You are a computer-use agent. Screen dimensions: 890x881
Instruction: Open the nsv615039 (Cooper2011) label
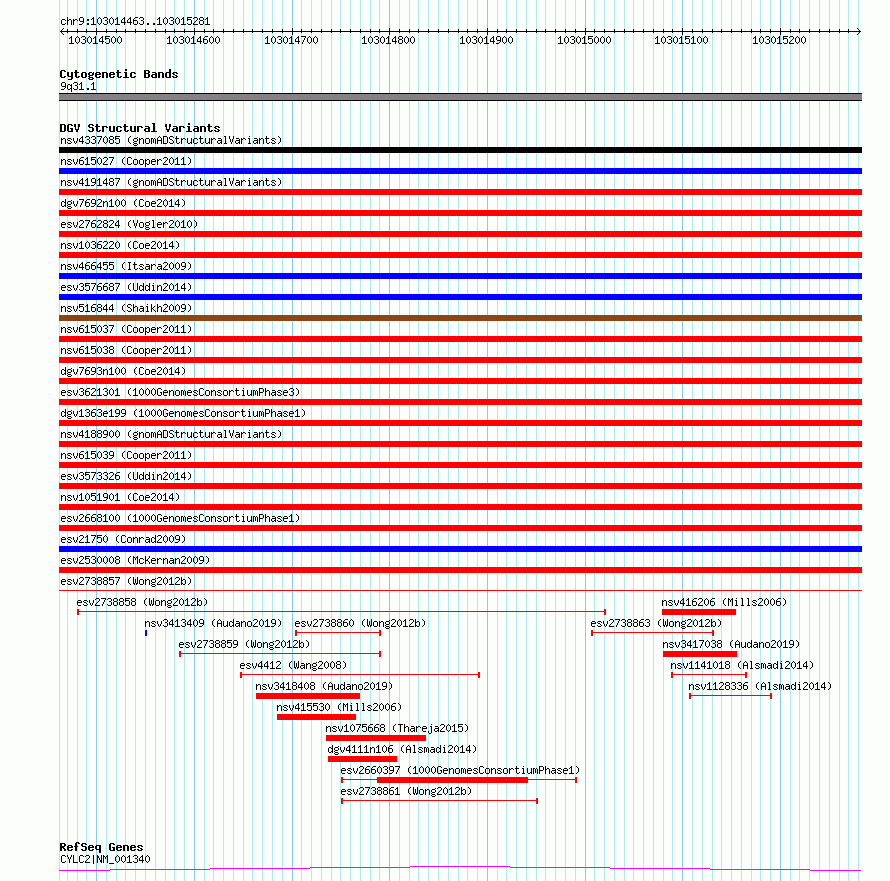point(126,455)
